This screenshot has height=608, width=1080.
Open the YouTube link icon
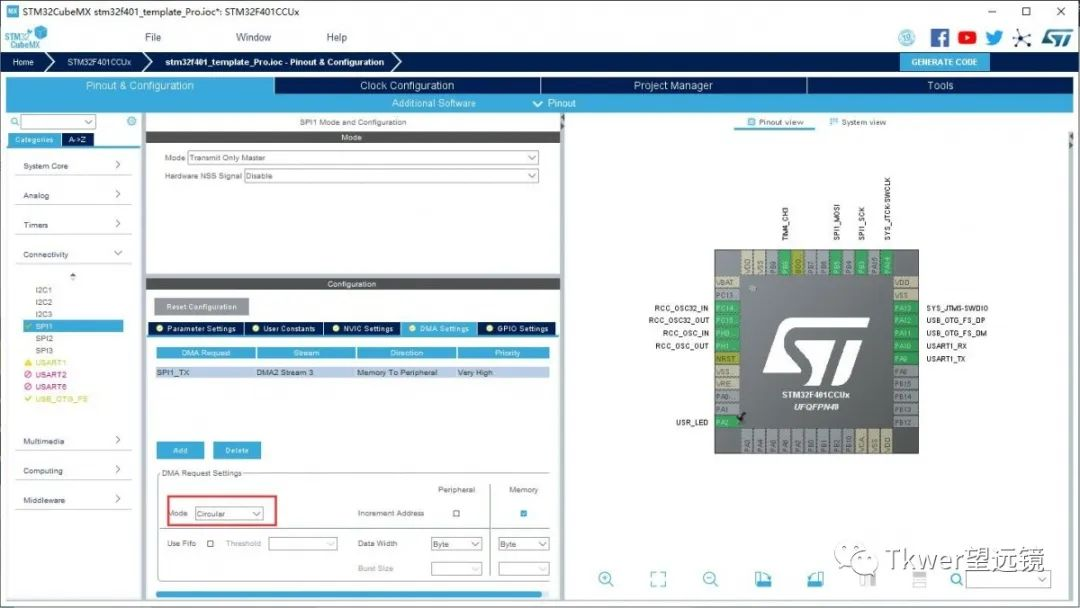(966, 38)
